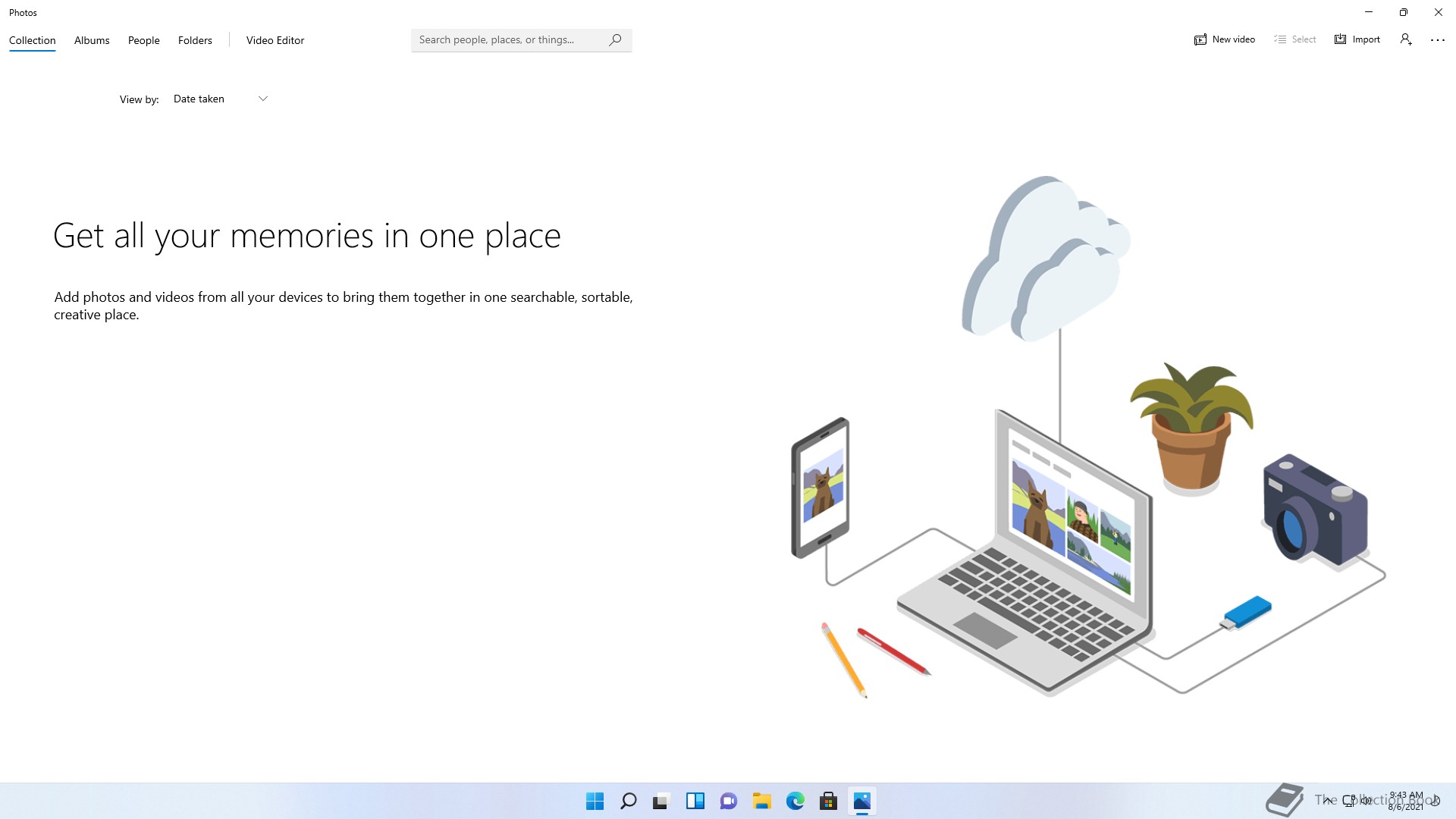This screenshot has height=819, width=1456.
Task: Open the Video Editor tab
Action: pyautogui.click(x=275, y=40)
